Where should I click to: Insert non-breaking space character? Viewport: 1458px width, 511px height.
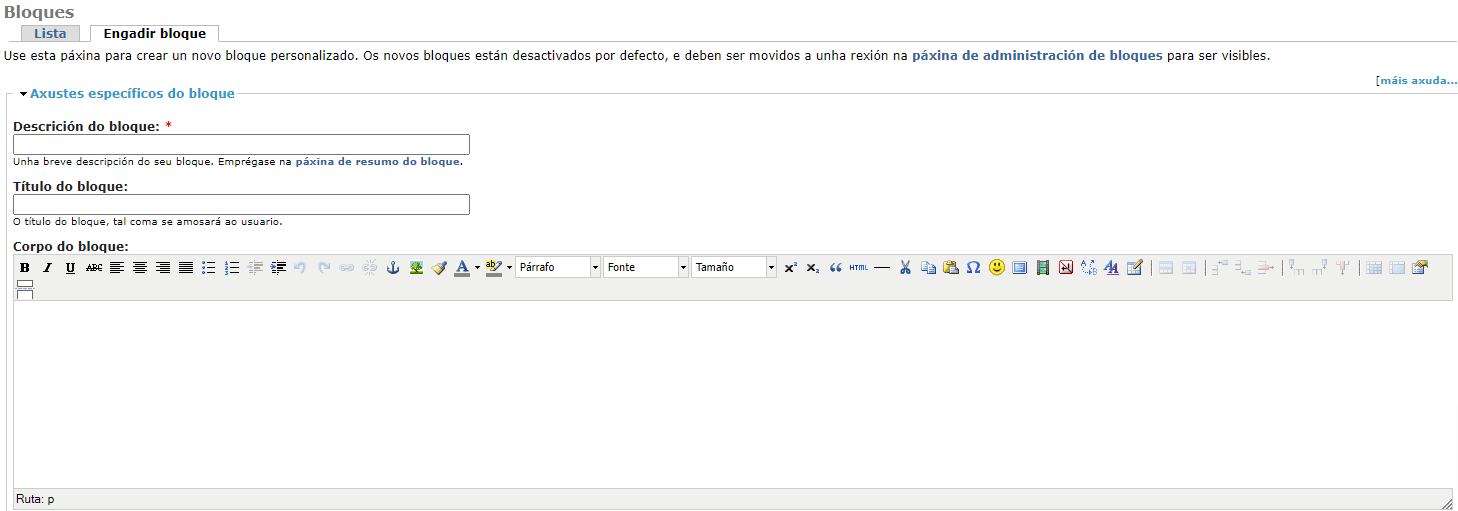(x=1066, y=267)
